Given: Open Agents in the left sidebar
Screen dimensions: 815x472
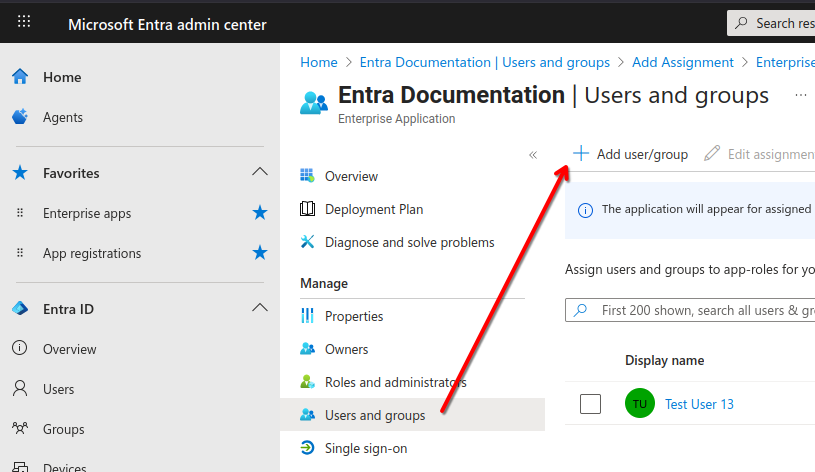Looking at the screenshot, I should pyautogui.click(x=63, y=117).
